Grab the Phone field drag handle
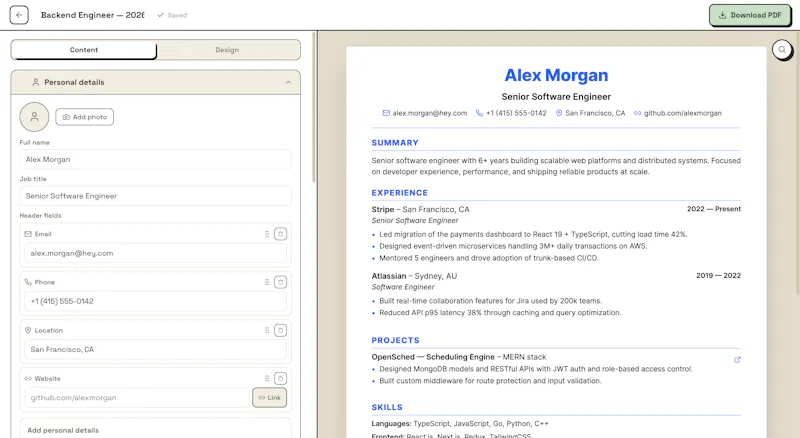The image size is (800, 438). tap(267, 282)
